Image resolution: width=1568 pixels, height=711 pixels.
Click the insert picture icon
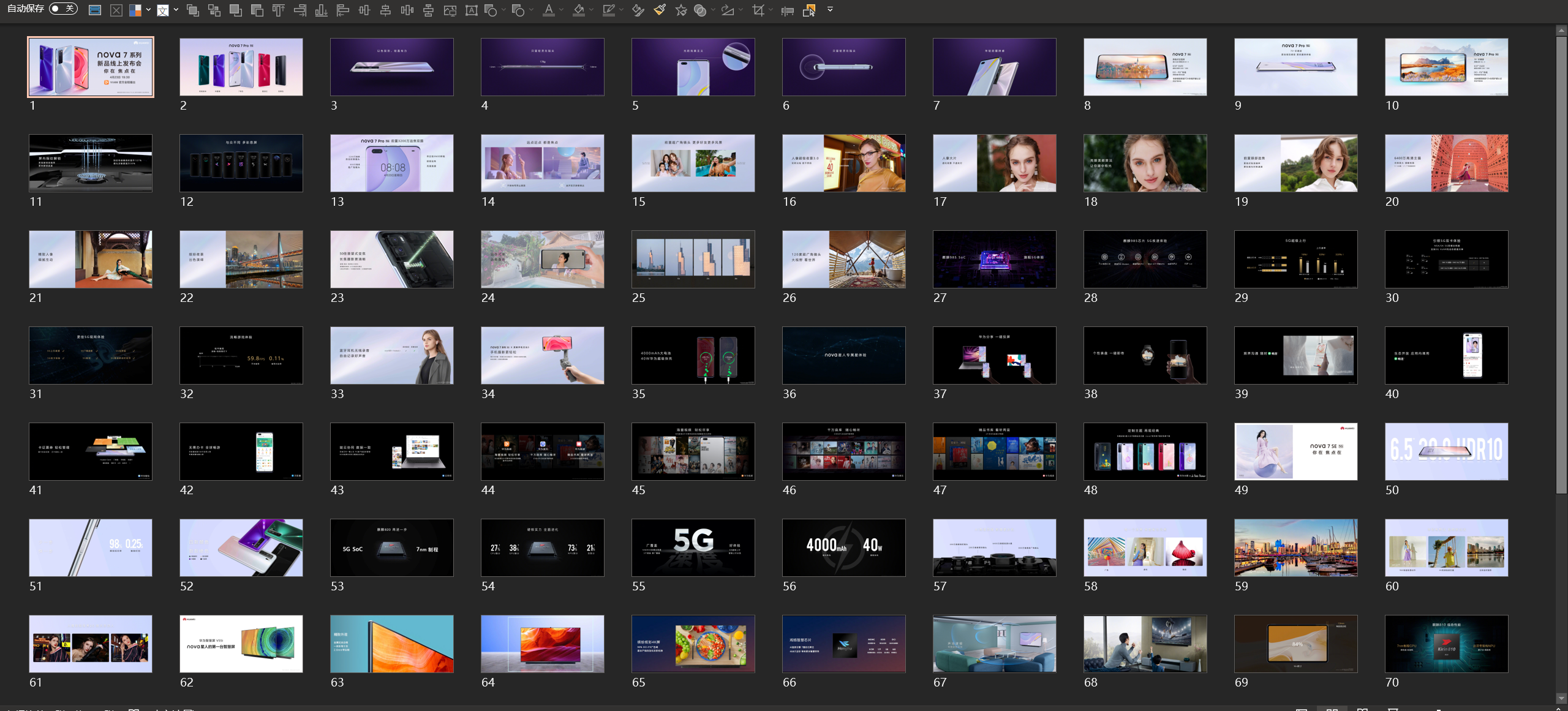click(x=450, y=10)
